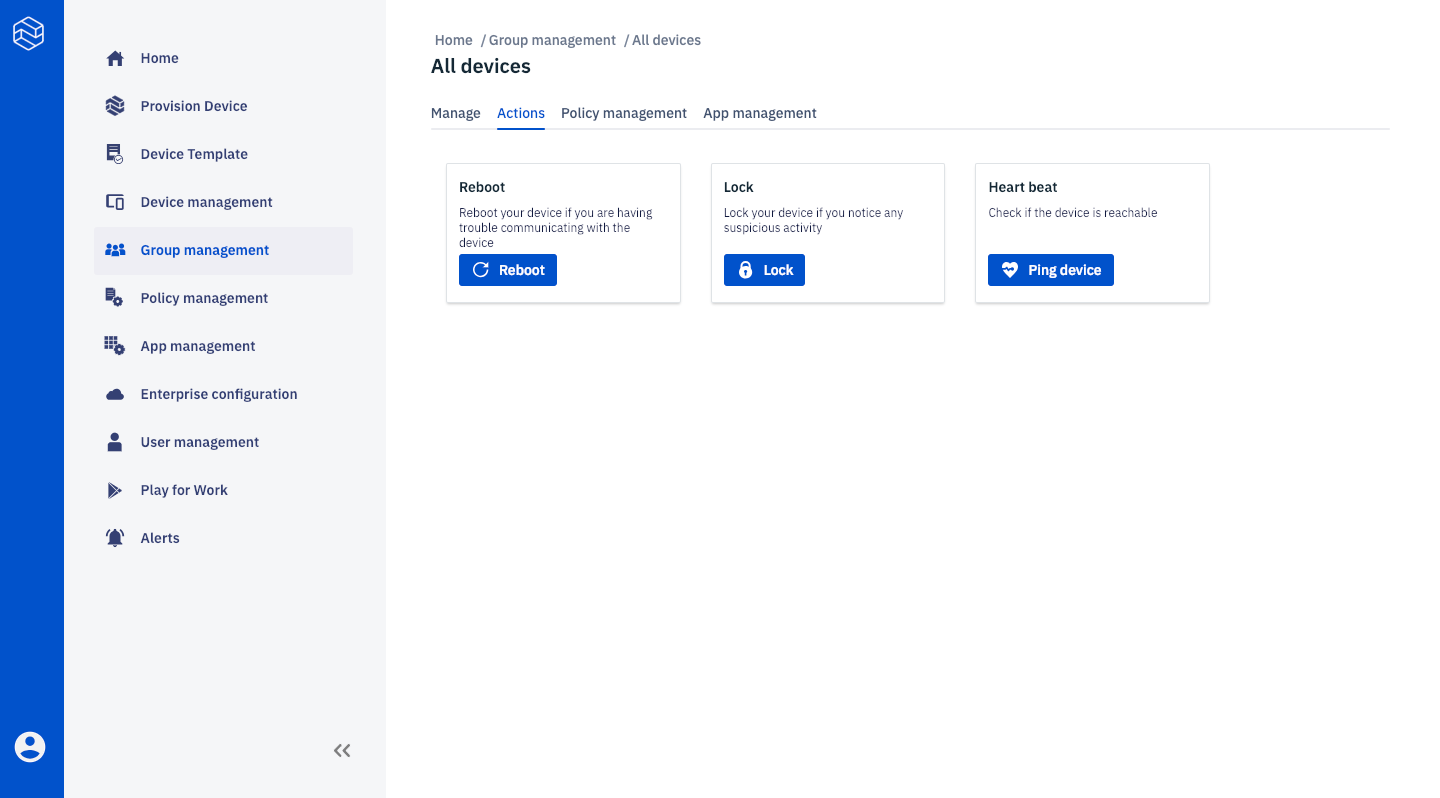1440x798 pixels.
Task: Click the Group management breadcrumb link
Action: pos(552,40)
